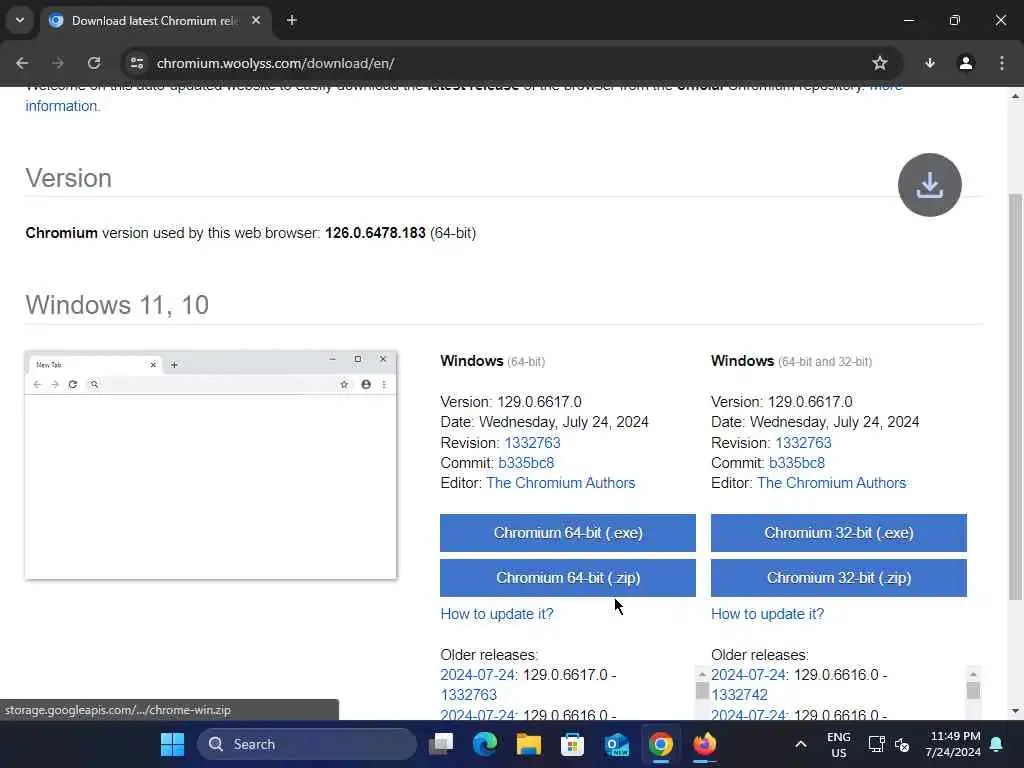
Task: Open 64-bit Commit b335bc8 link
Action: pyautogui.click(x=526, y=463)
